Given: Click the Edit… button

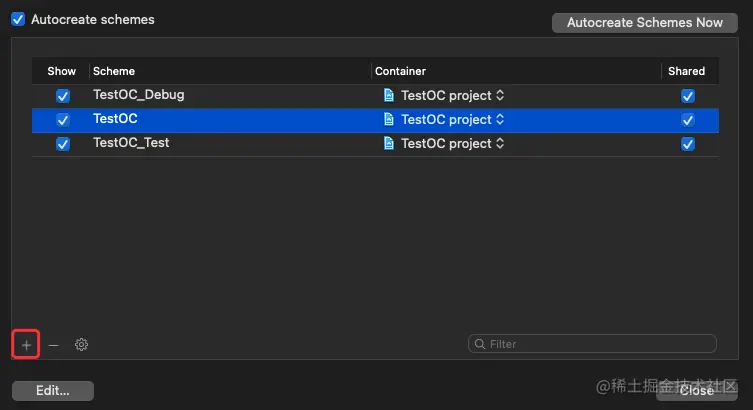Looking at the screenshot, I should tap(53, 390).
